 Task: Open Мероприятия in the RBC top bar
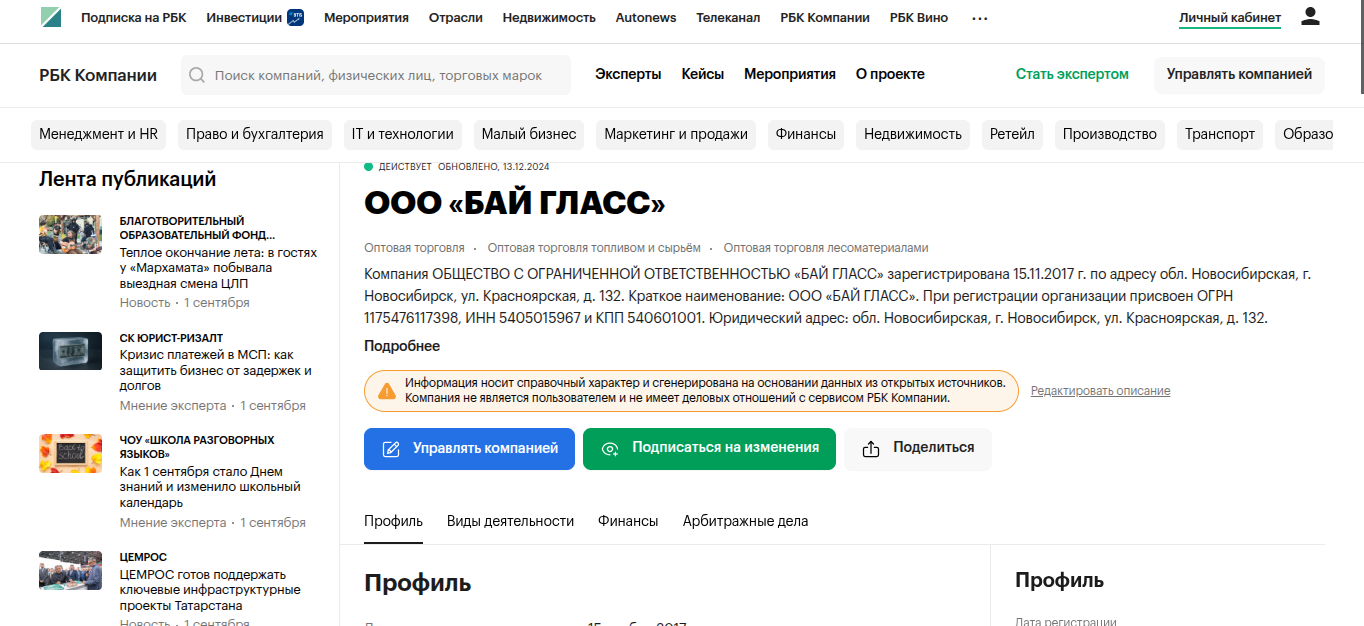pos(366,18)
